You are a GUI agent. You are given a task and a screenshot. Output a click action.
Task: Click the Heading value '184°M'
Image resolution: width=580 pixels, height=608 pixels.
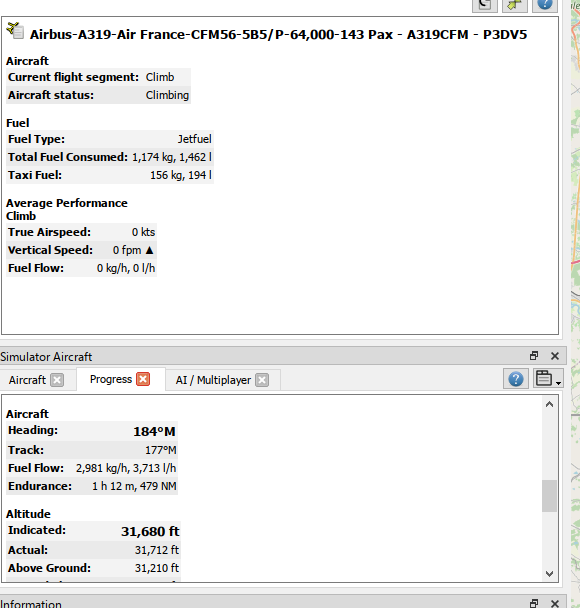pos(154,432)
